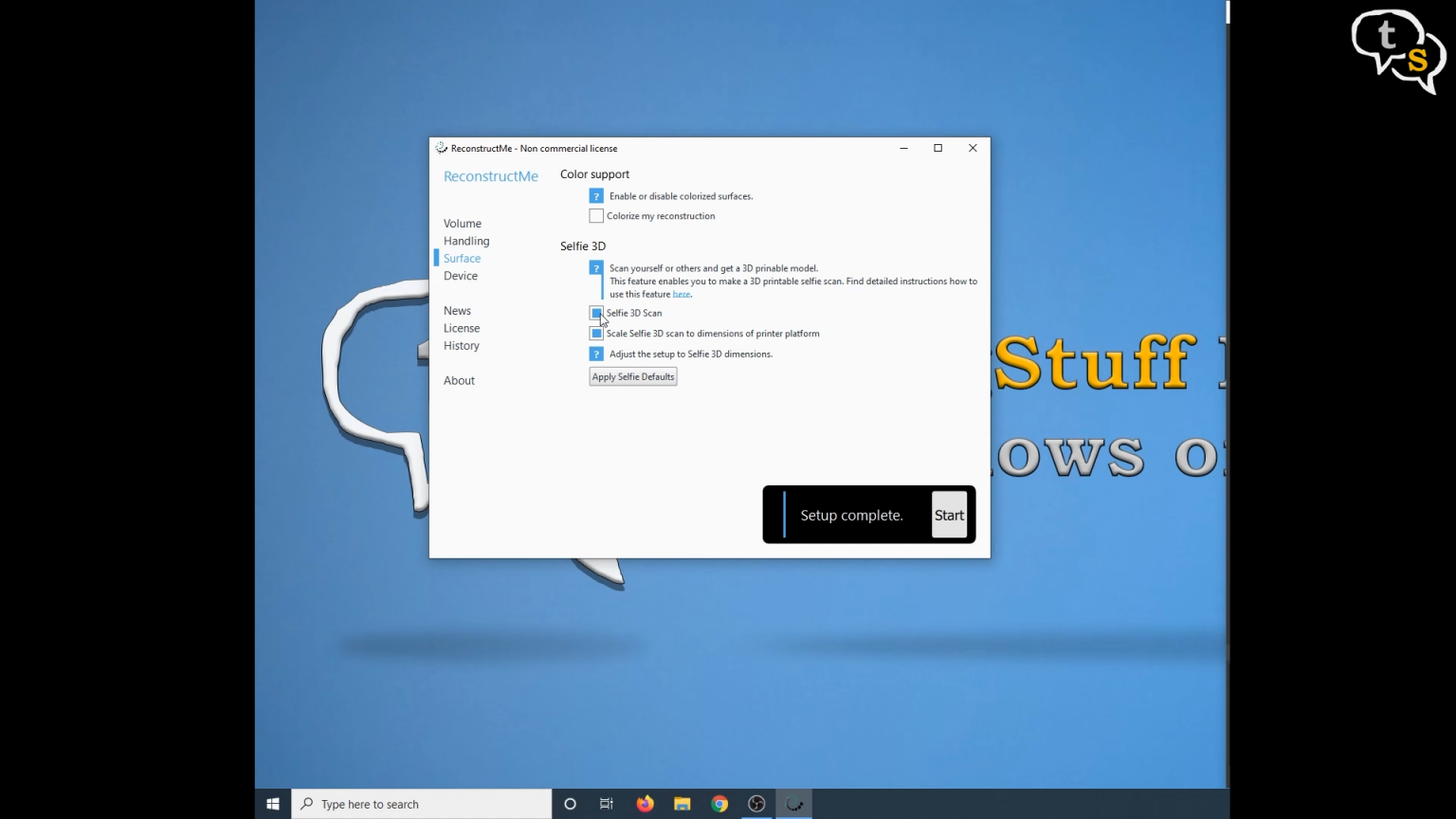This screenshot has width=1456, height=819.
Task: Click the 'Selfie 3D' section heading
Action: point(583,246)
